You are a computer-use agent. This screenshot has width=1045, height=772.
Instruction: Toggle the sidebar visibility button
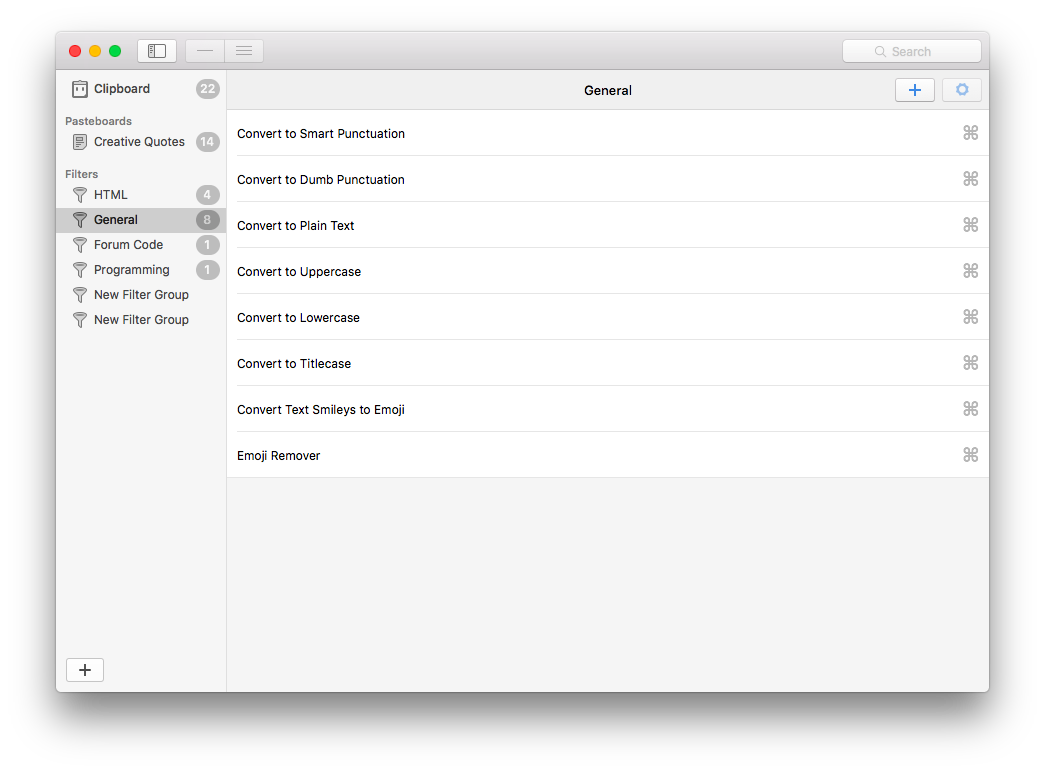pyautogui.click(x=157, y=51)
